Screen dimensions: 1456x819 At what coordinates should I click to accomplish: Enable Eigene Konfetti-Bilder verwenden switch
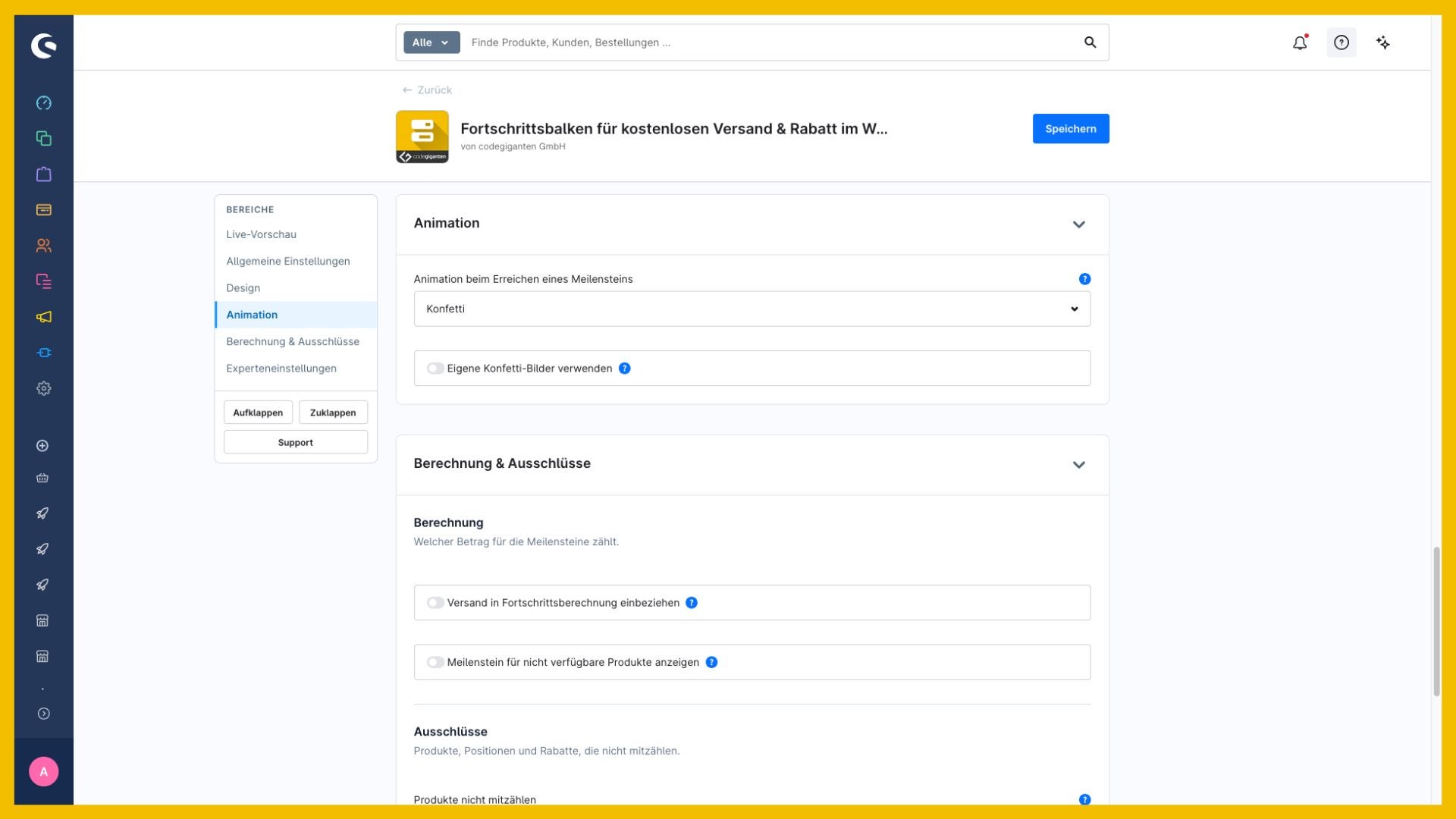(435, 369)
